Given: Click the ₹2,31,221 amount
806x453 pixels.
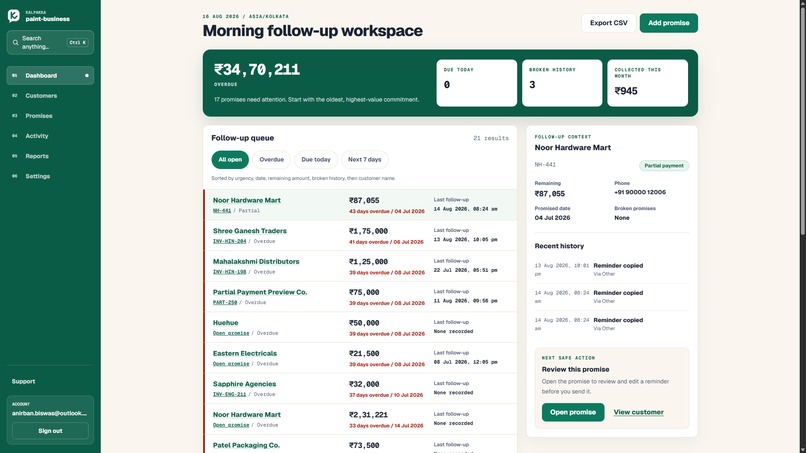Looking at the screenshot, I should [368, 415].
